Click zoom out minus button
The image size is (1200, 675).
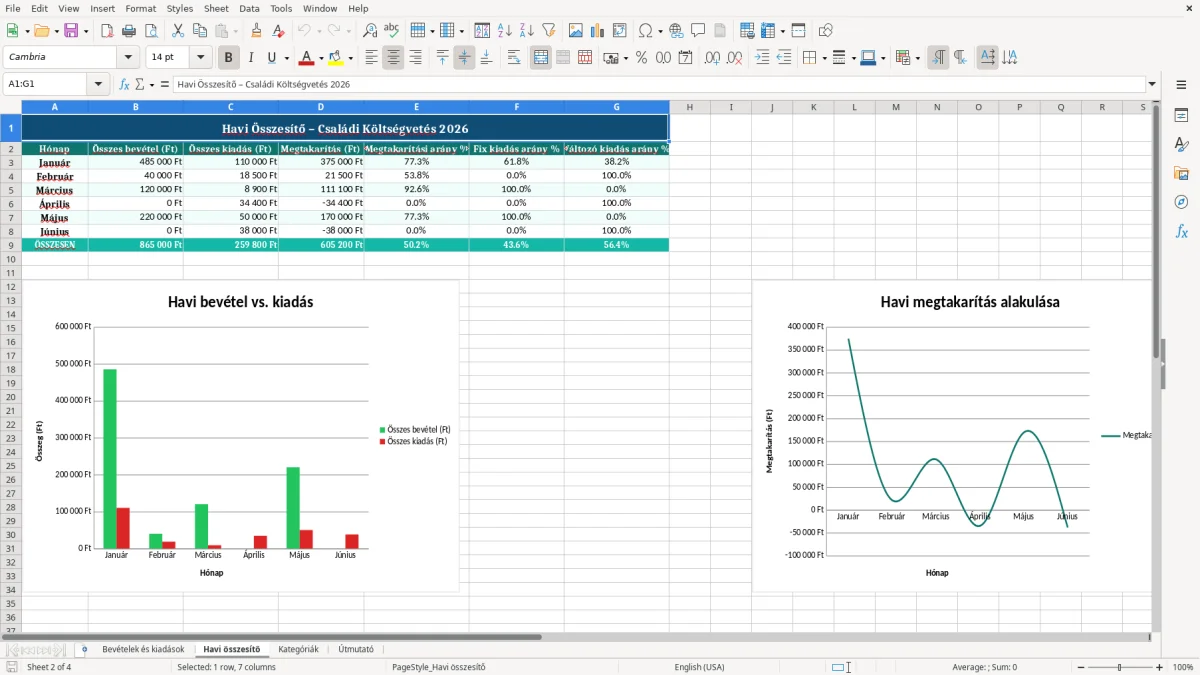pyautogui.click(x=1080, y=667)
